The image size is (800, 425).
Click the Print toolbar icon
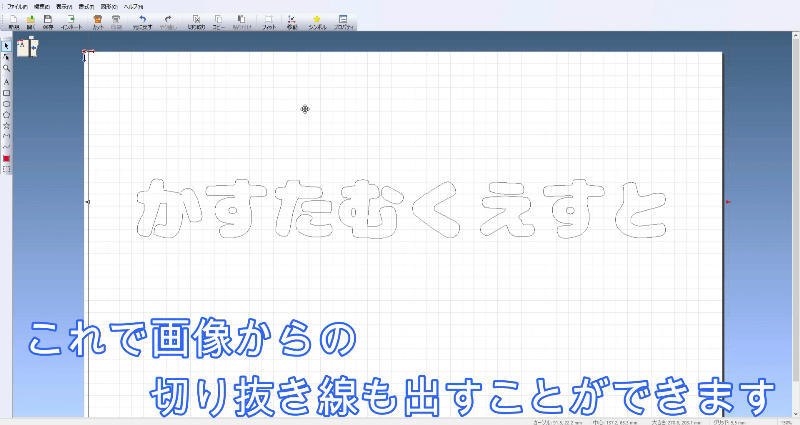(x=116, y=22)
